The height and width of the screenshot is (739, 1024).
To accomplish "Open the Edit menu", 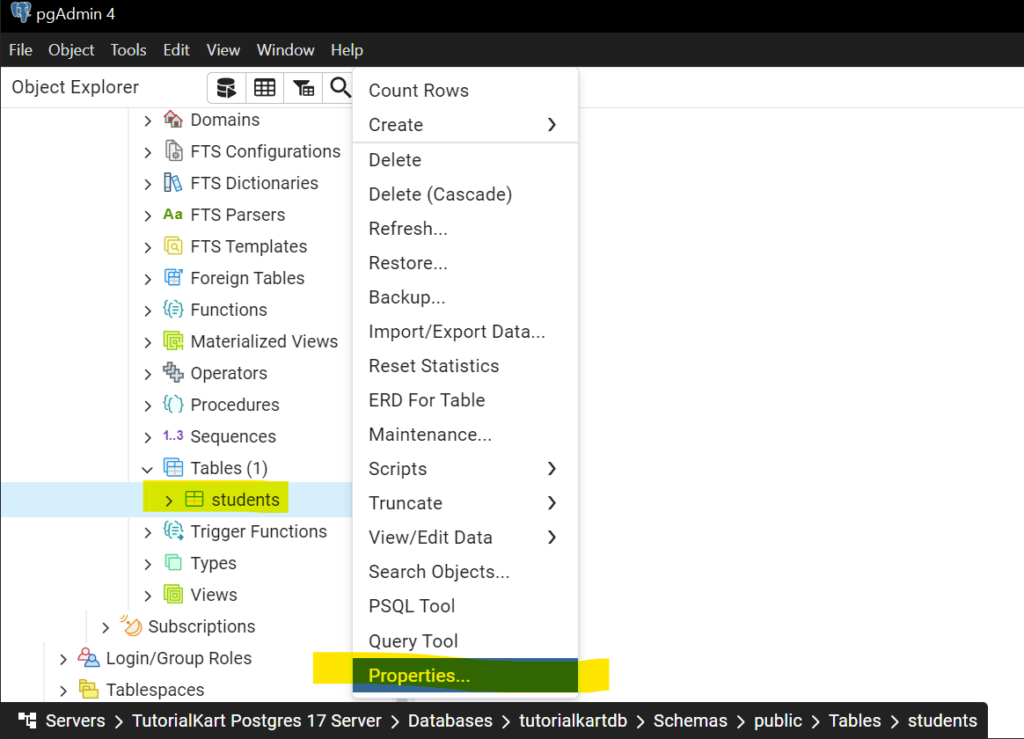I will (x=176, y=50).
